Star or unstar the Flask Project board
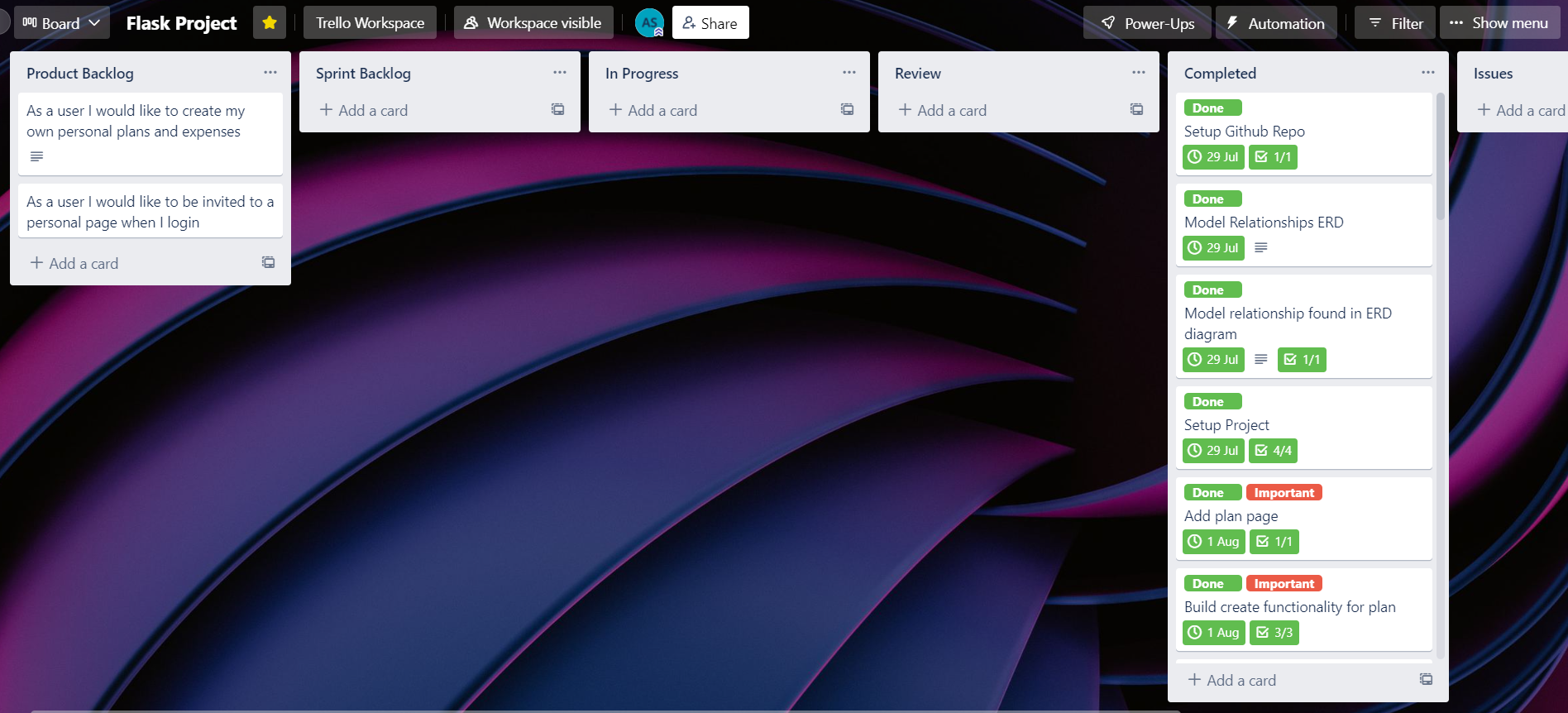Image resolution: width=1568 pixels, height=713 pixels. point(270,22)
